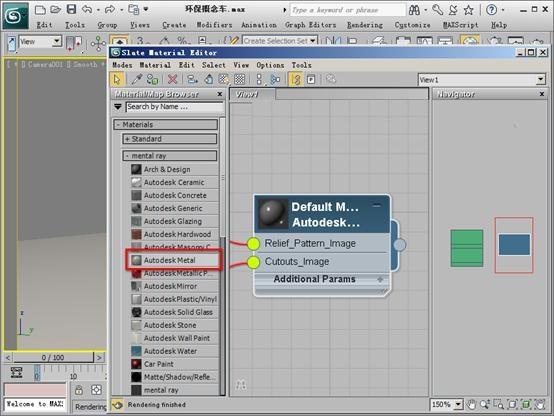Collapse the Default Material node with minus

click(x=377, y=205)
